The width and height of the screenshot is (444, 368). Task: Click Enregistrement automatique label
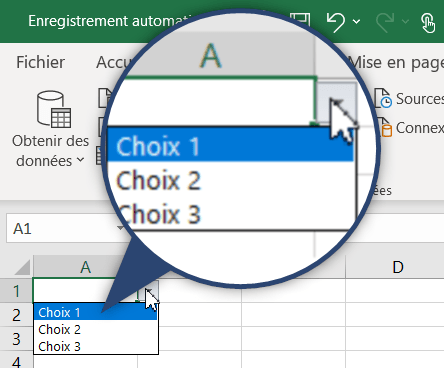pos(110,21)
